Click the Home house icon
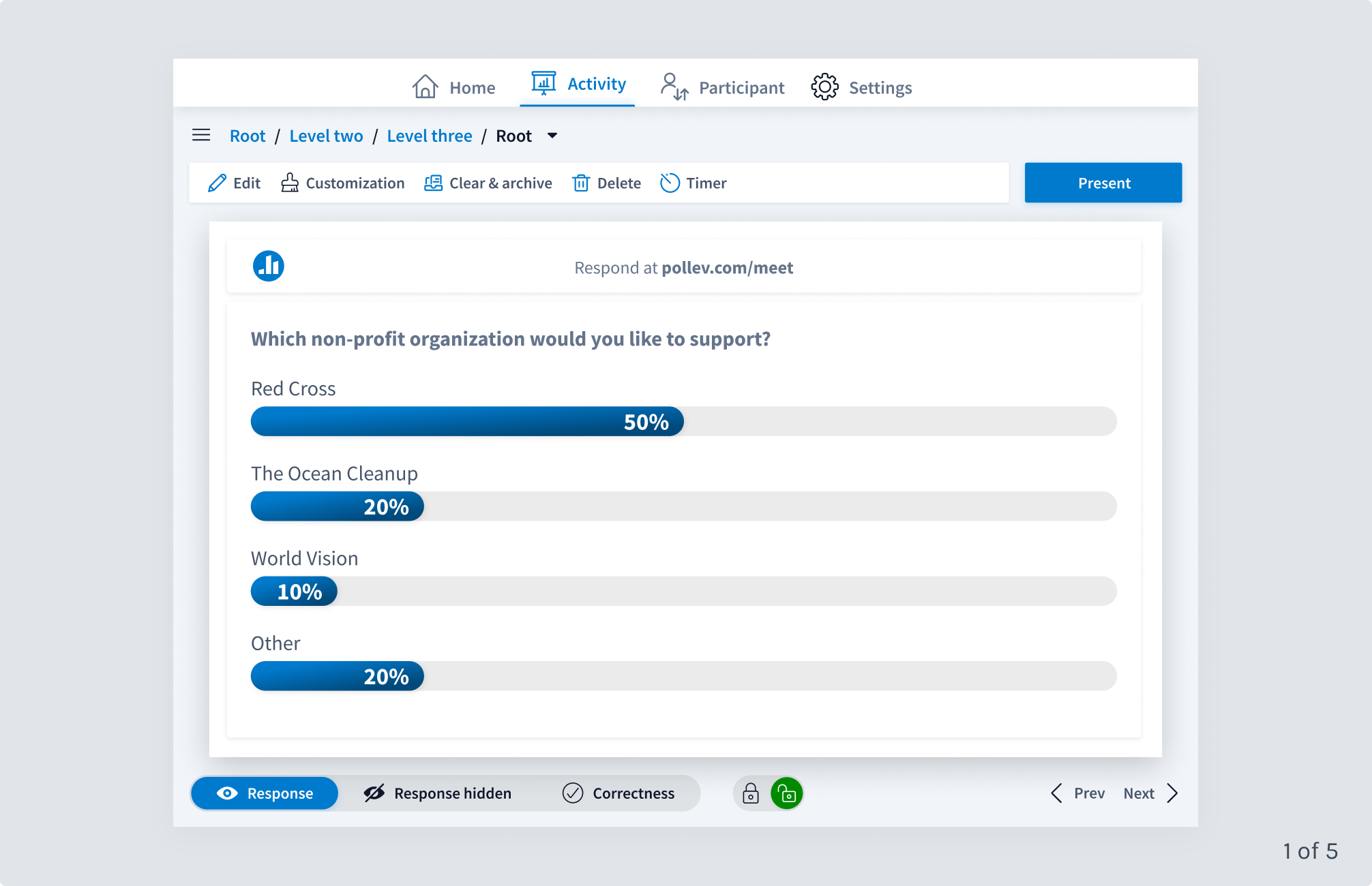 point(426,87)
